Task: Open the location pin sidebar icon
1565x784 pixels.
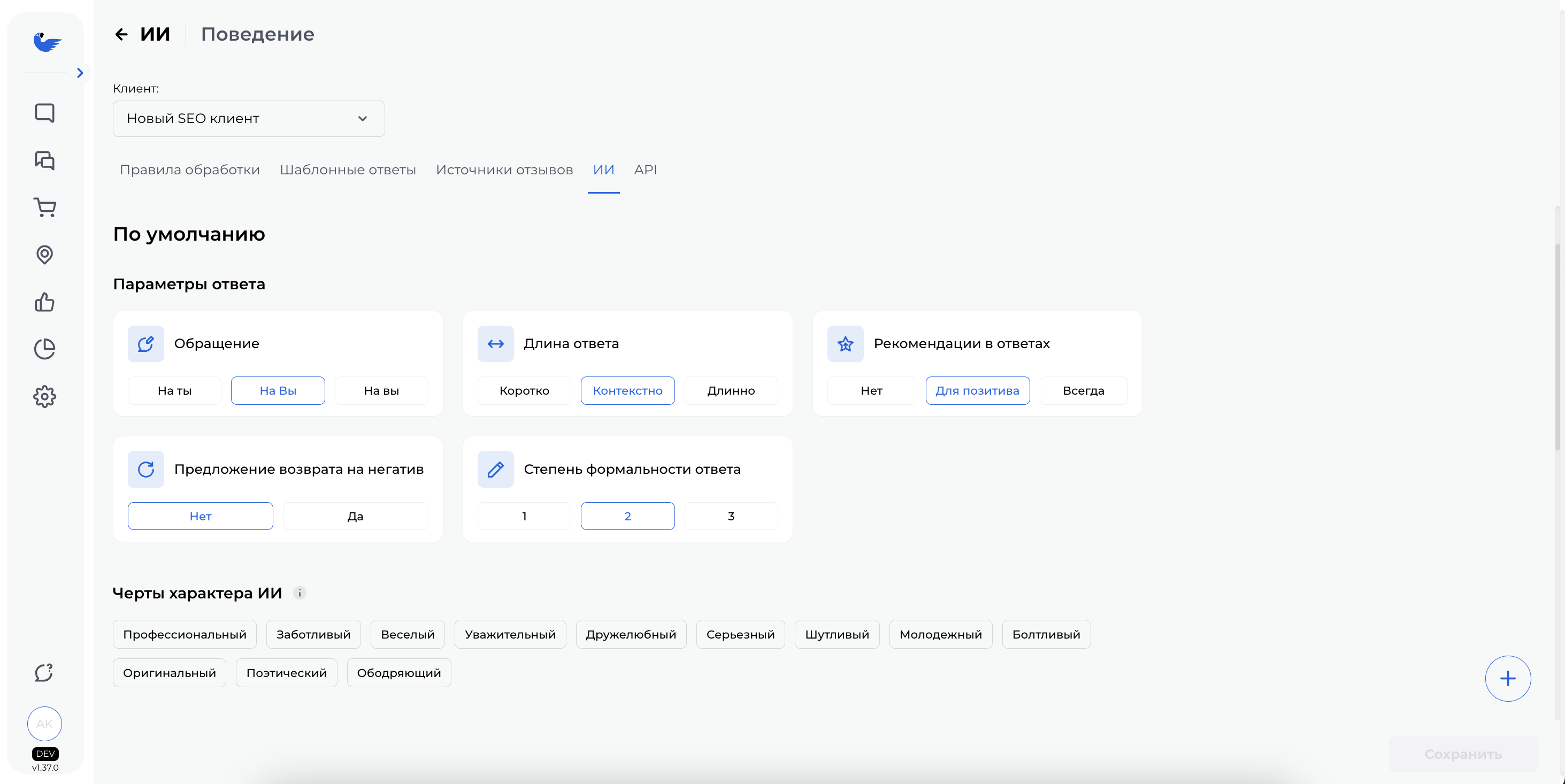Action: [x=44, y=255]
